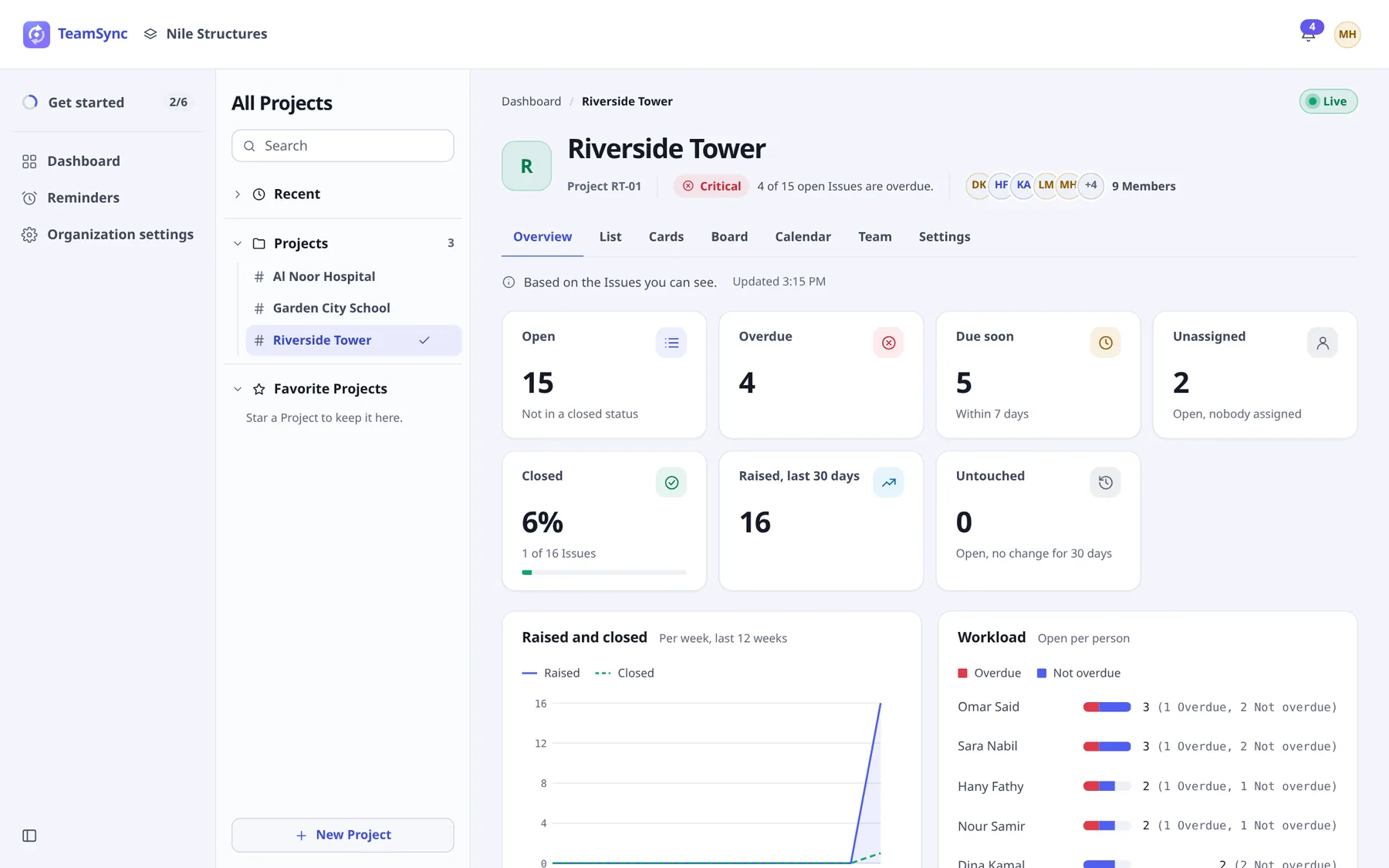Click the DK member avatar
This screenshot has height=868, width=1389.
tap(978, 185)
